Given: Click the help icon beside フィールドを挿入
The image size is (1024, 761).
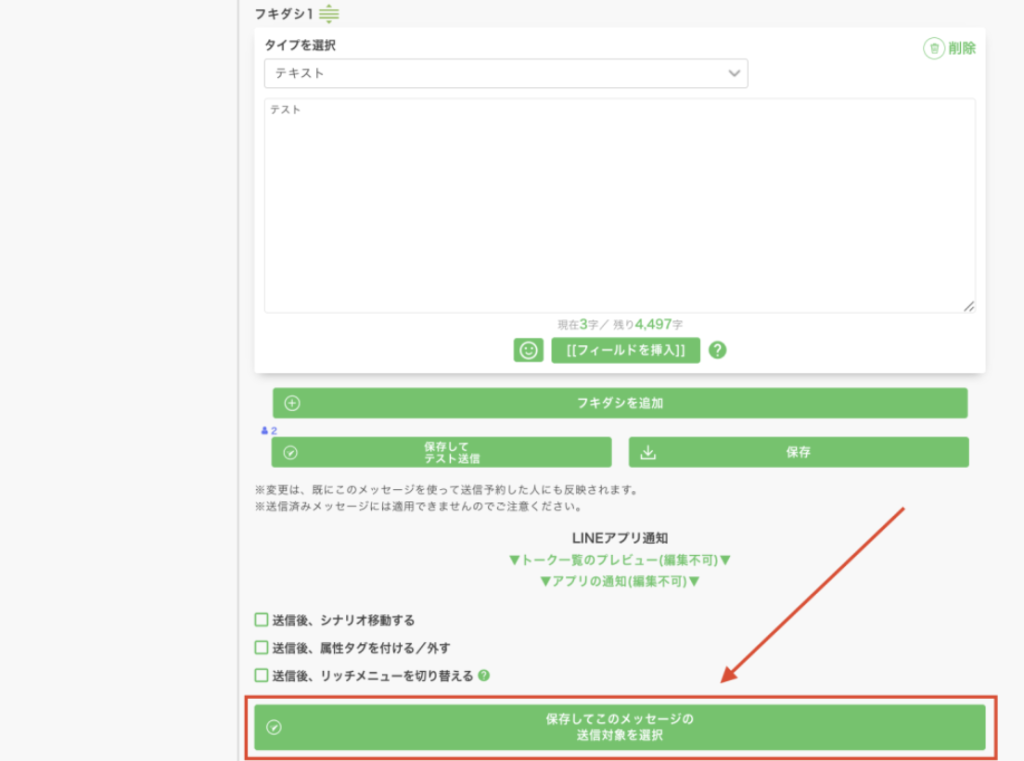Looking at the screenshot, I should click(x=717, y=350).
